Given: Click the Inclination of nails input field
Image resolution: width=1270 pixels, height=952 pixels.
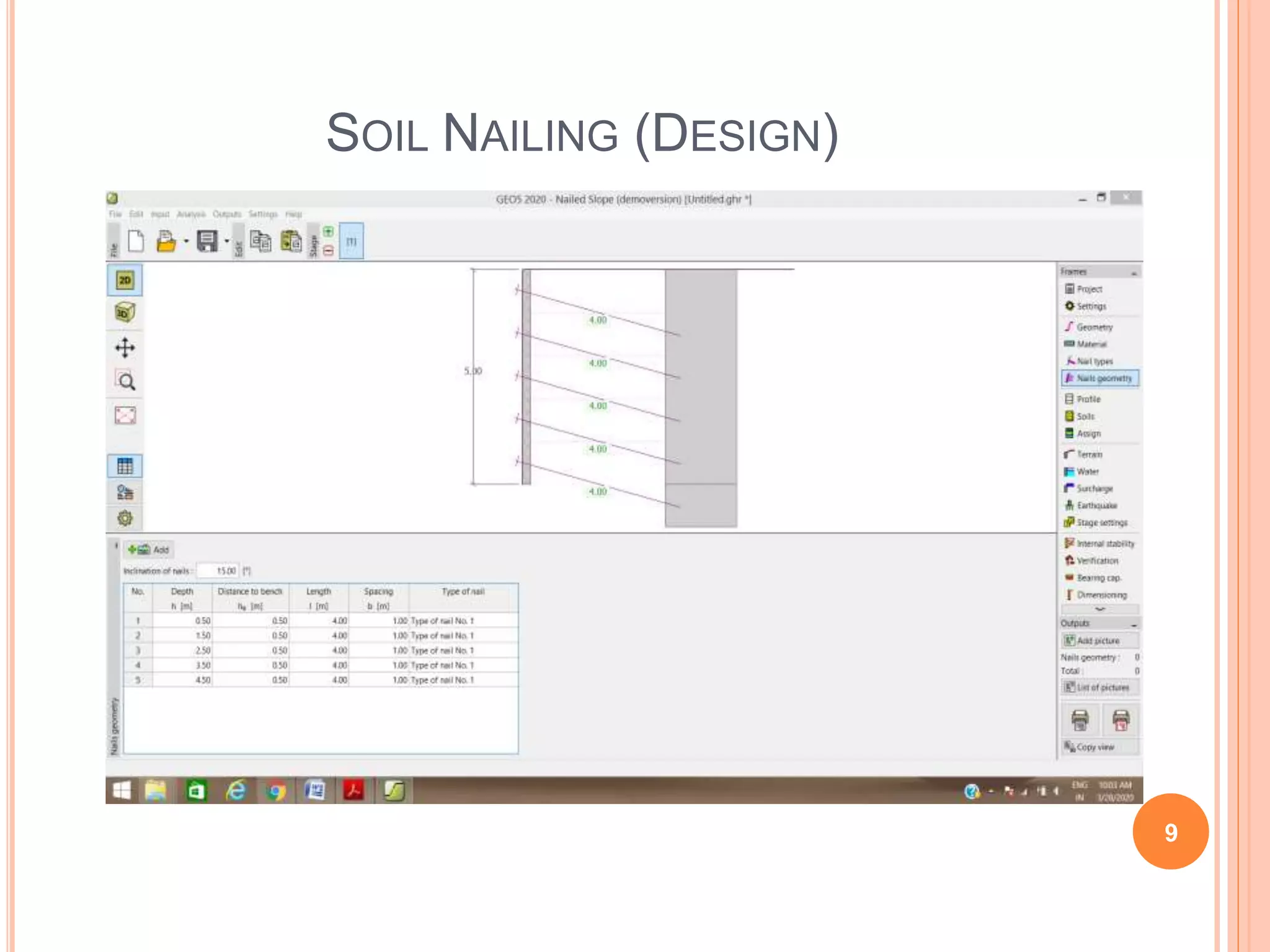Looking at the screenshot, I should 218,571.
